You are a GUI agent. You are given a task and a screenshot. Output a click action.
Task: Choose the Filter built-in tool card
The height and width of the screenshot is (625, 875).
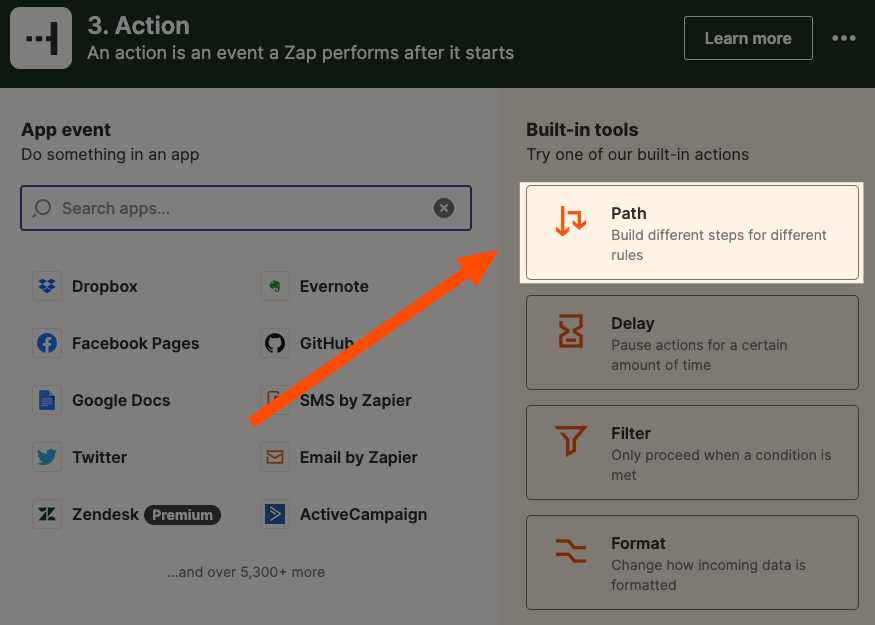tap(692, 452)
